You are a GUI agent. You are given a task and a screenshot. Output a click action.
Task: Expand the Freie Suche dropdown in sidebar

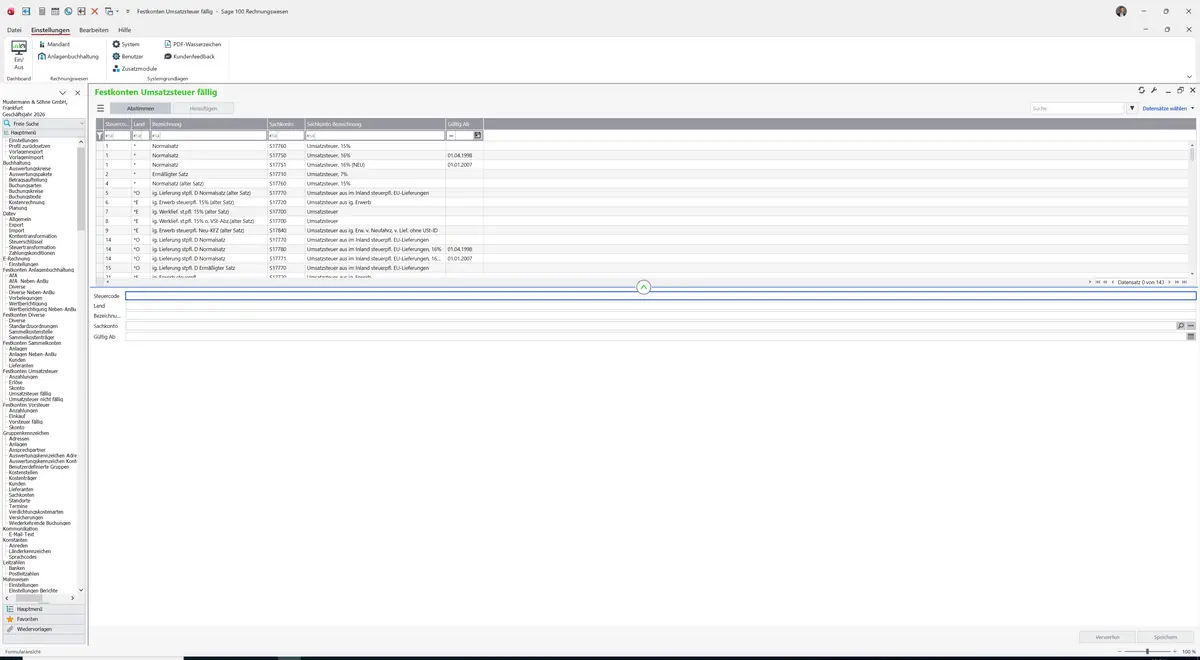click(x=82, y=123)
